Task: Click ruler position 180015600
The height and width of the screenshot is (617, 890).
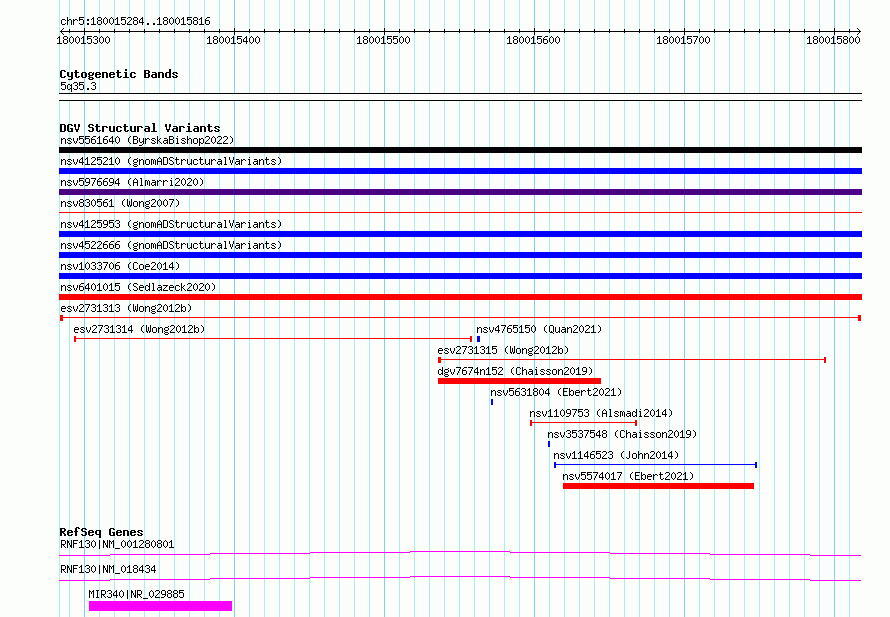Action: [533, 40]
